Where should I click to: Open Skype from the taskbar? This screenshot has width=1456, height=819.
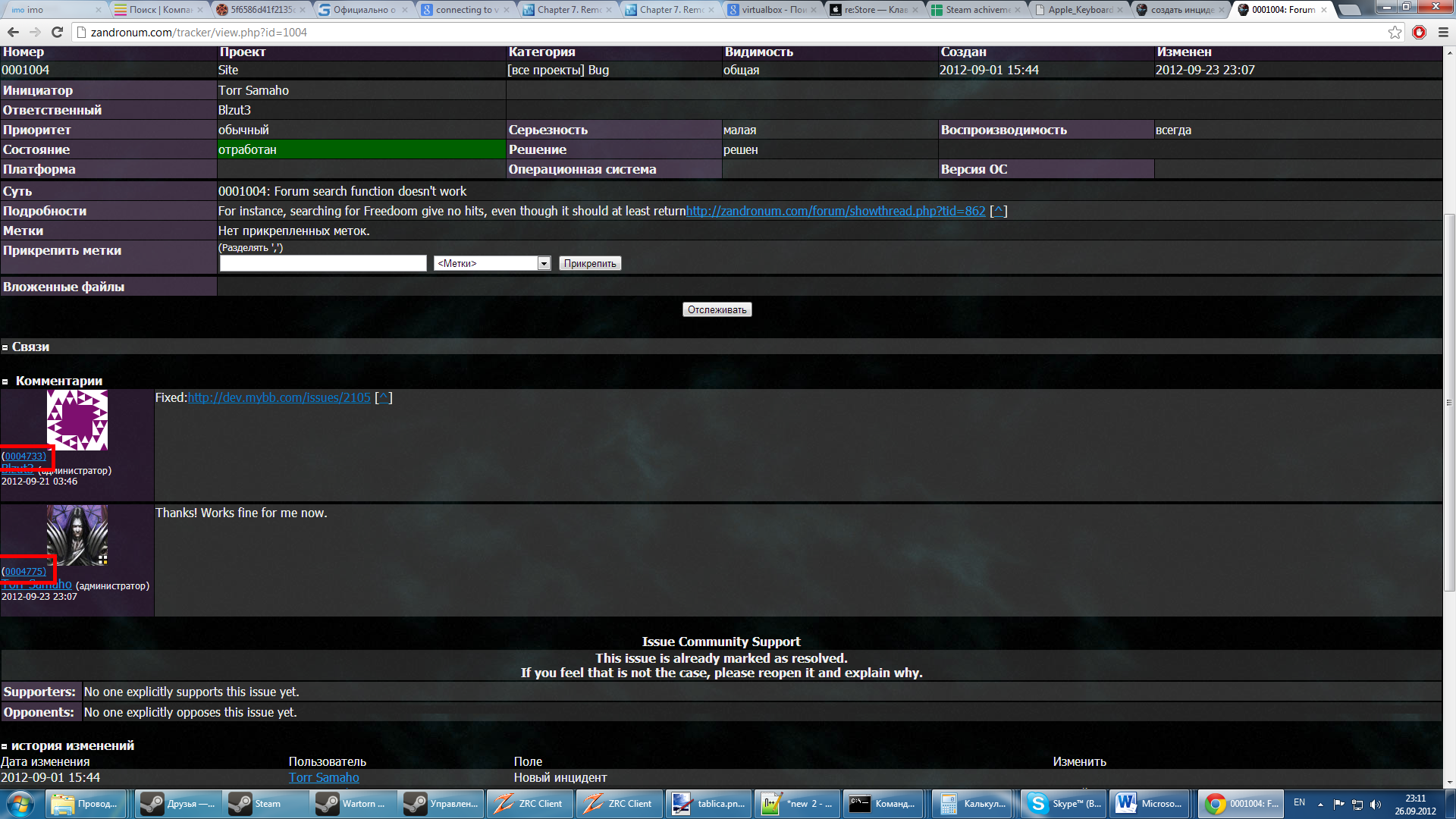1065,803
